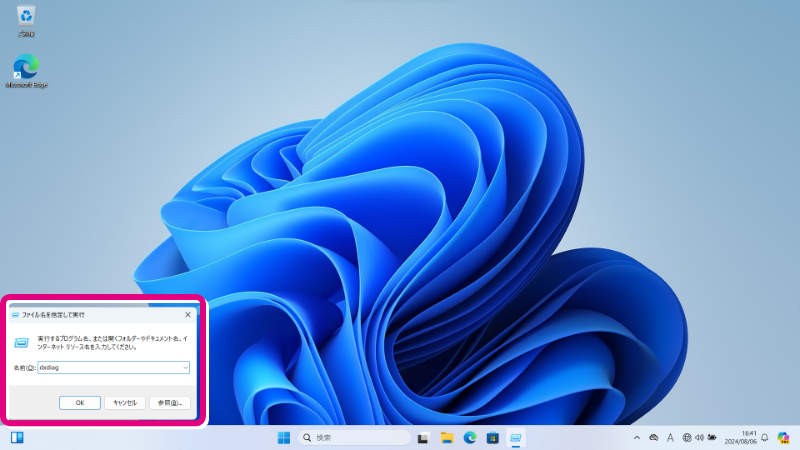This screenshot has height=450, width=800.
Task: Expand the Run command history dropdown
Action: click(x=186, y=368)
